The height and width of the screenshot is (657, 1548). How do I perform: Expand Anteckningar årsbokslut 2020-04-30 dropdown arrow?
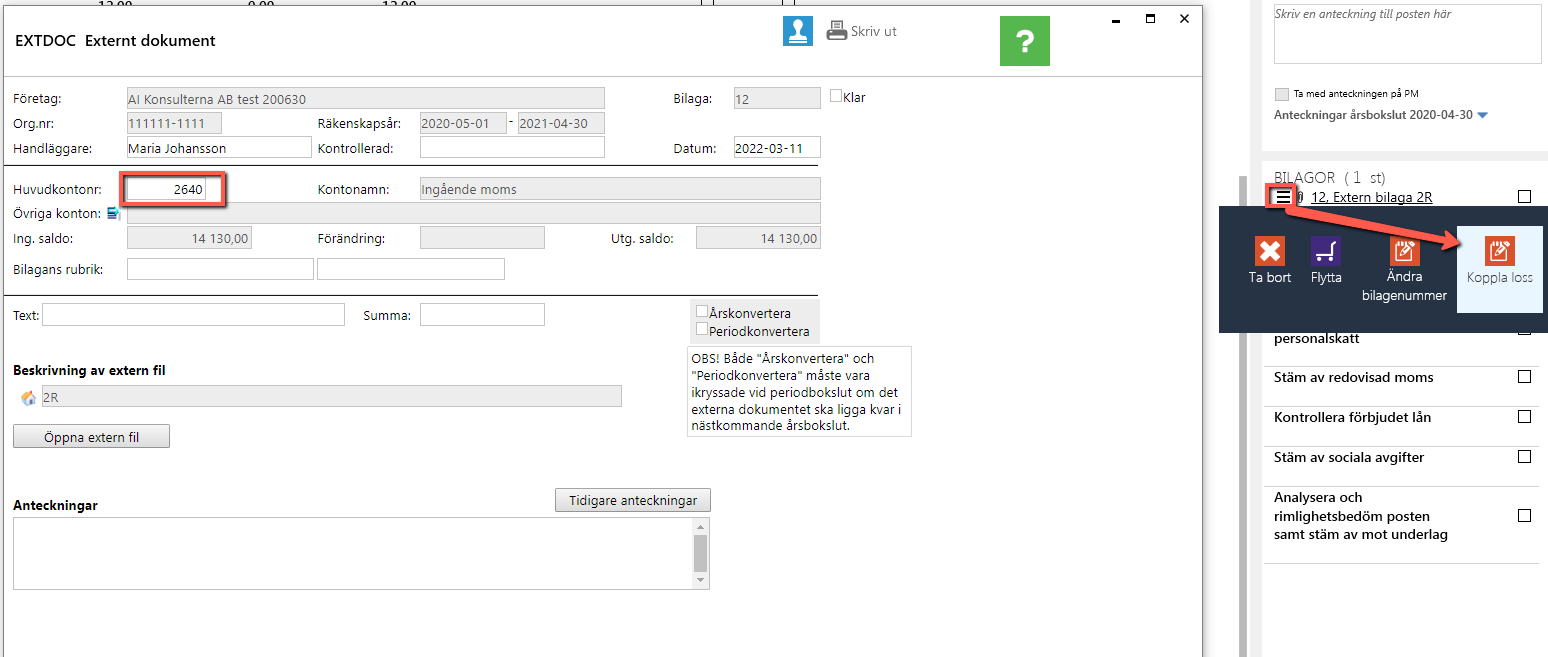tap(1482, 116)
